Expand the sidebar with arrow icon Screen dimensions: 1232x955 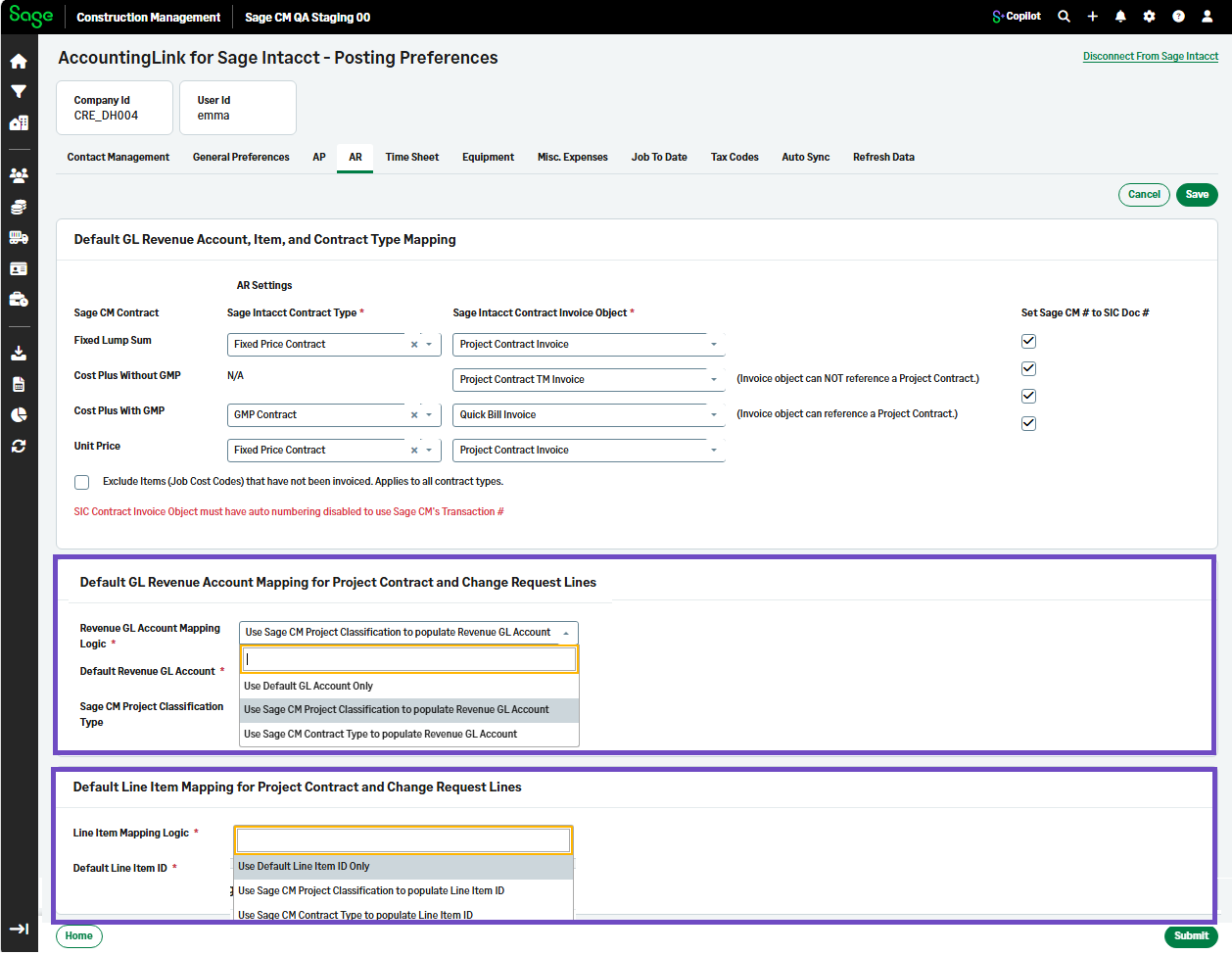click(19, 929)
